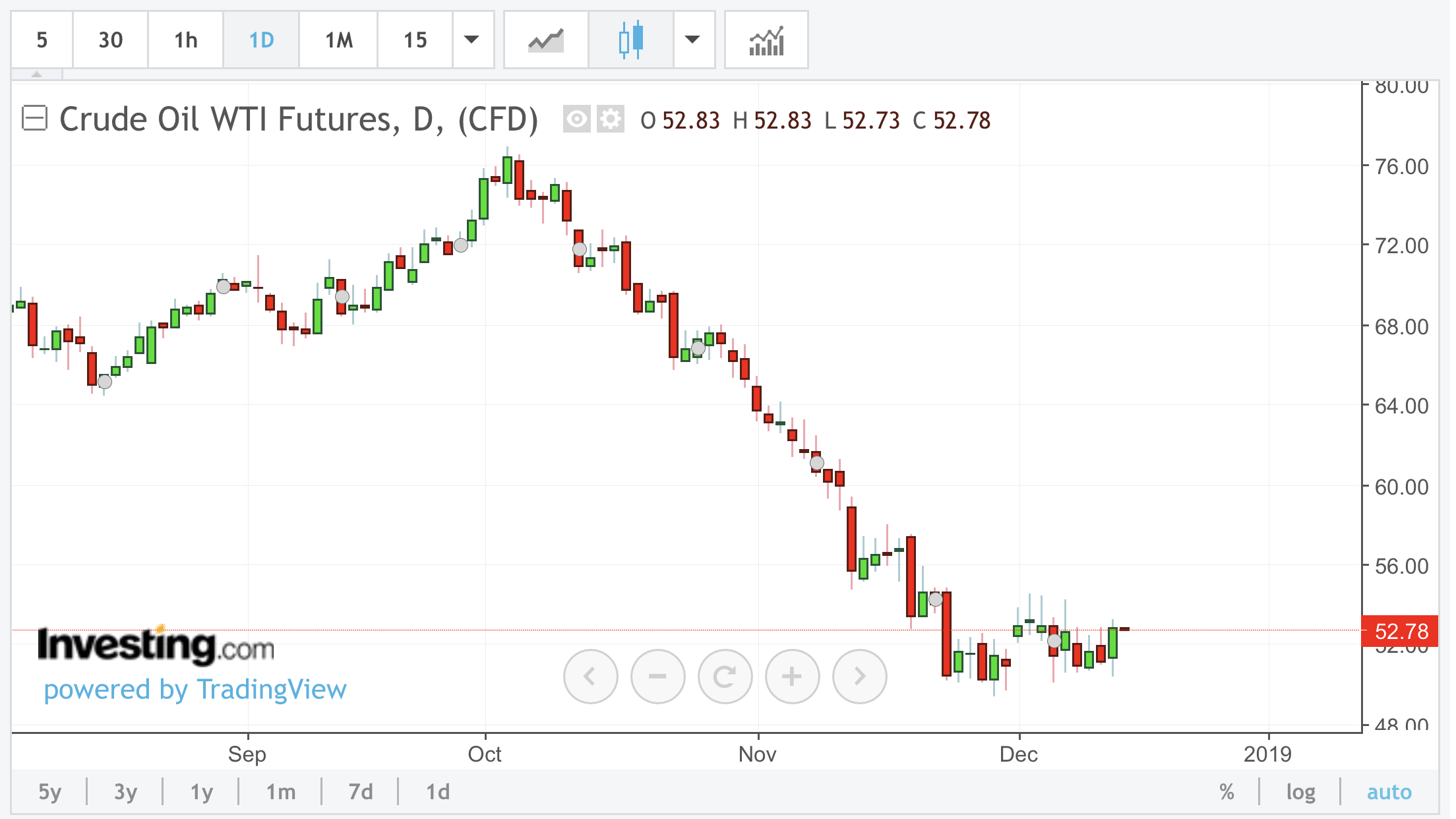Image resolution: width=1456 pixels, height=819 pixels.
Task: Toggle series visibility eye icon
Action: (576, 120)
